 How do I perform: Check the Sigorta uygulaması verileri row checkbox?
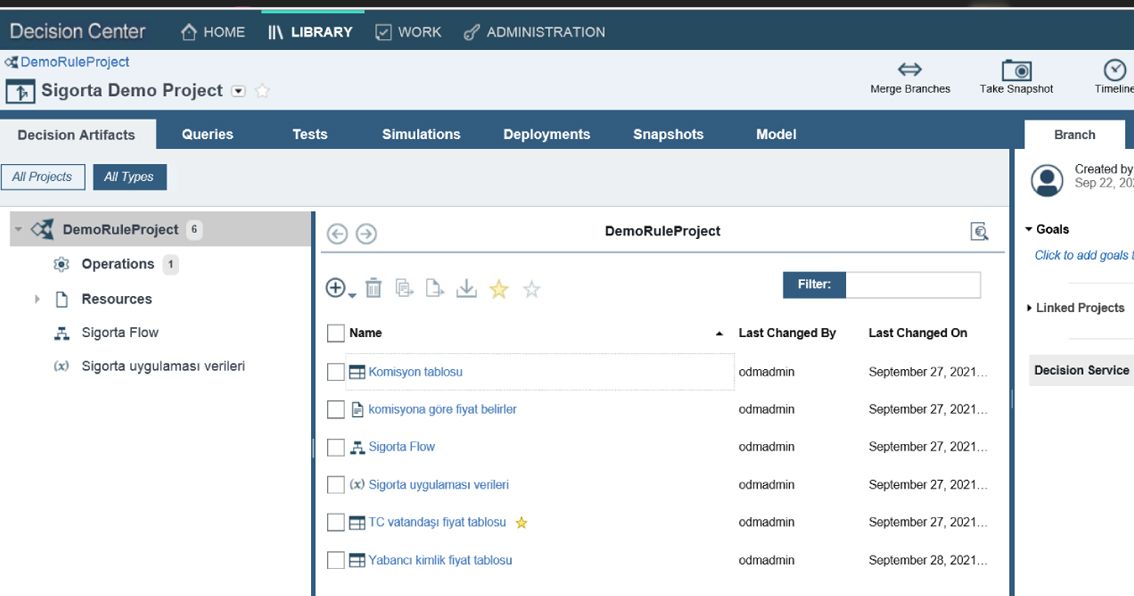[336, 485]
